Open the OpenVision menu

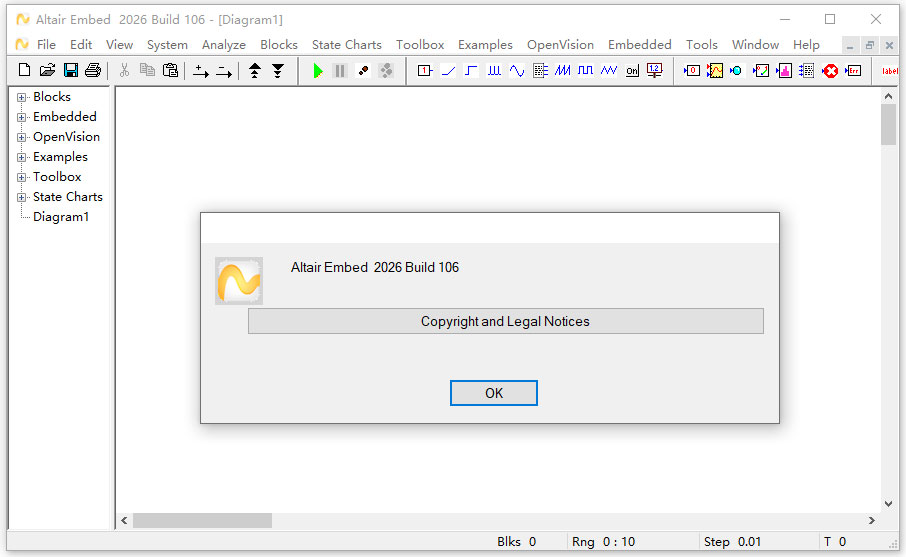pos(560,44)
